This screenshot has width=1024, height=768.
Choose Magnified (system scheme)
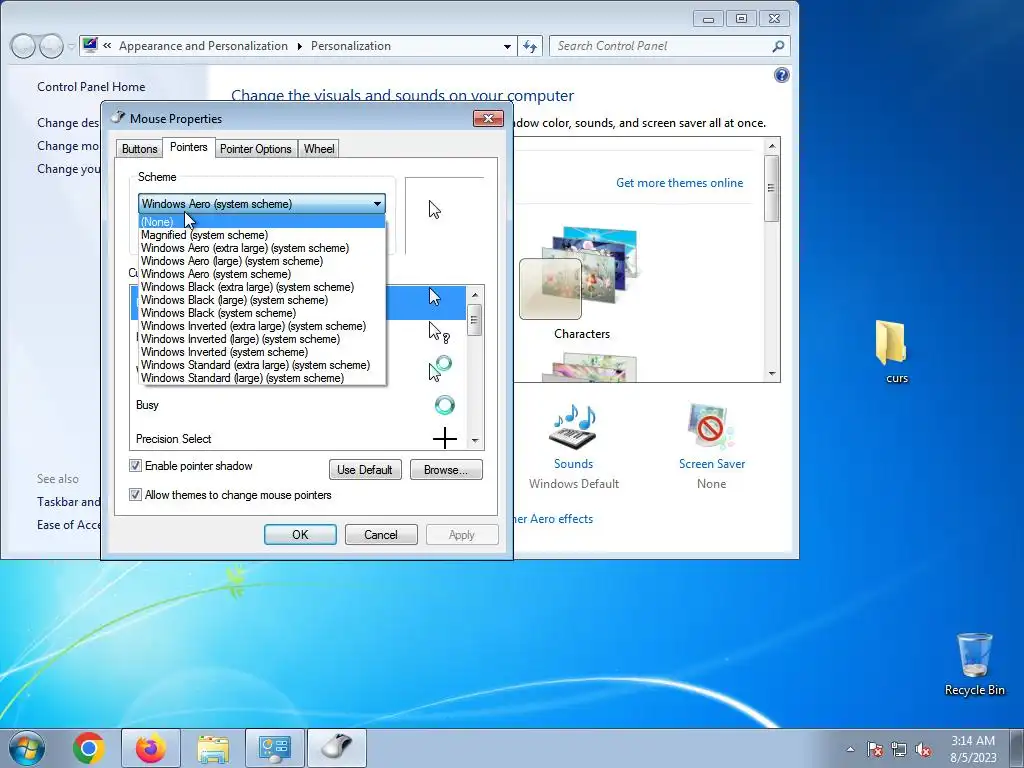[262, 235]
